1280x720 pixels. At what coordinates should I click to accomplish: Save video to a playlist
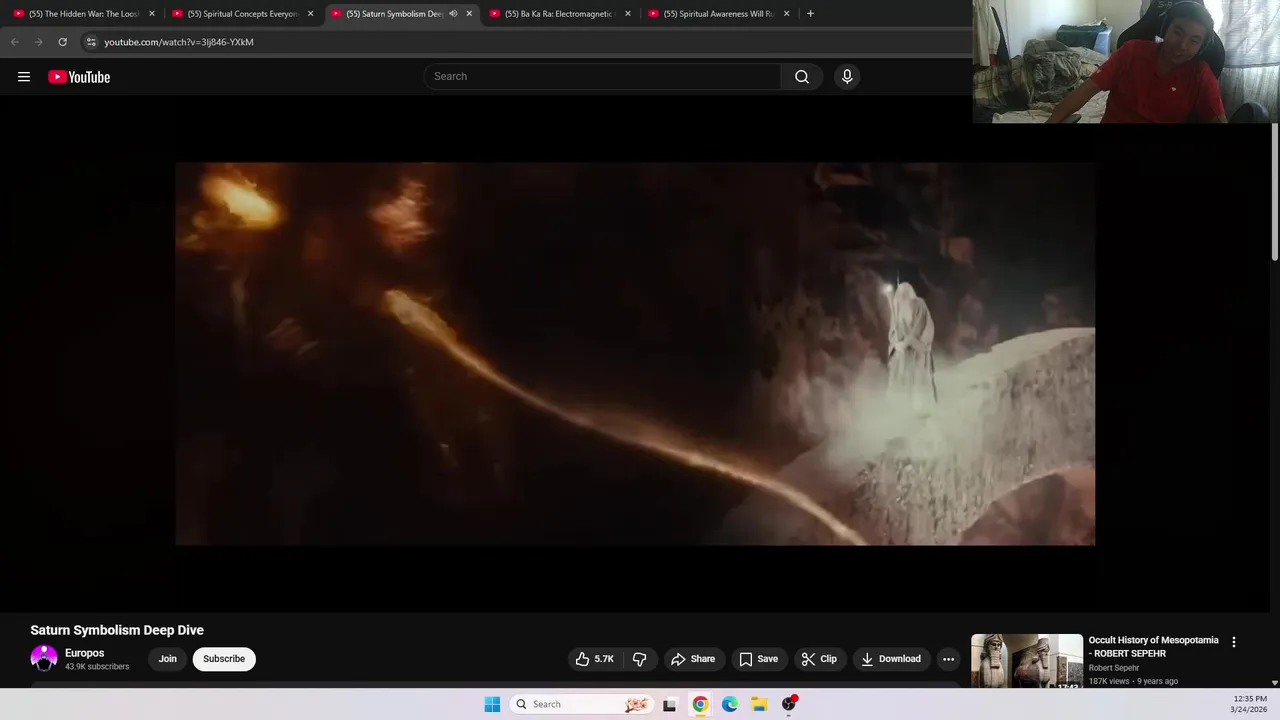[759, 659]
